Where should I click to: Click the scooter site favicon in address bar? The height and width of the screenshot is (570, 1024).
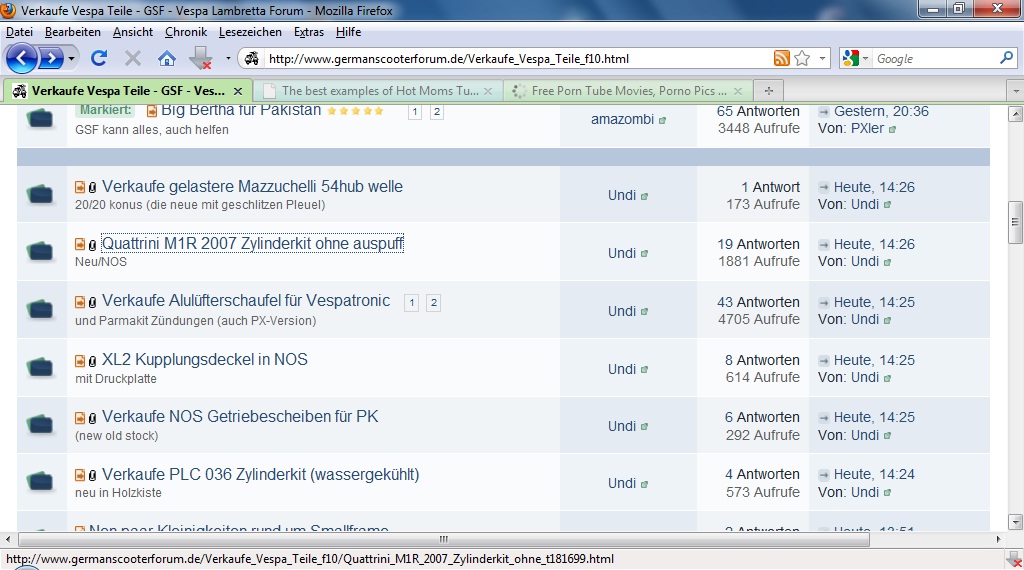[251, 59]
